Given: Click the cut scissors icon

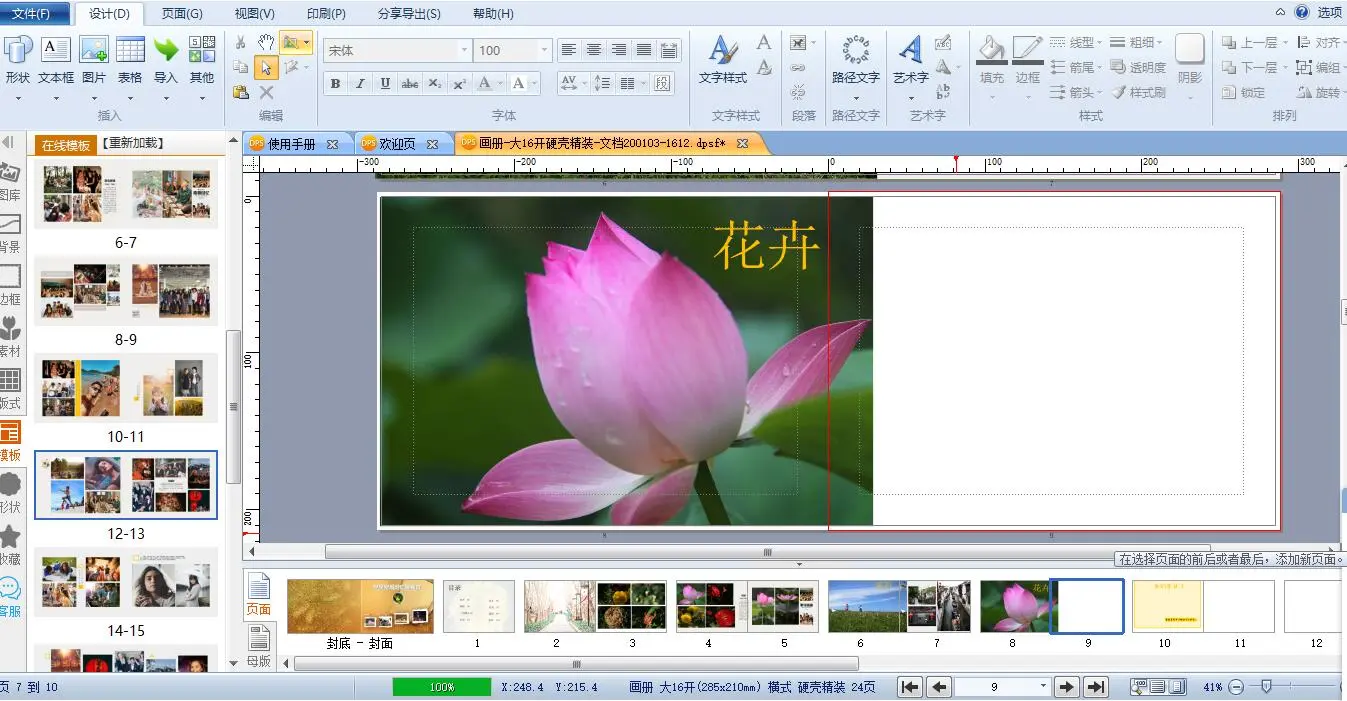Looking at the screenshot, I should tap(240, 42).
